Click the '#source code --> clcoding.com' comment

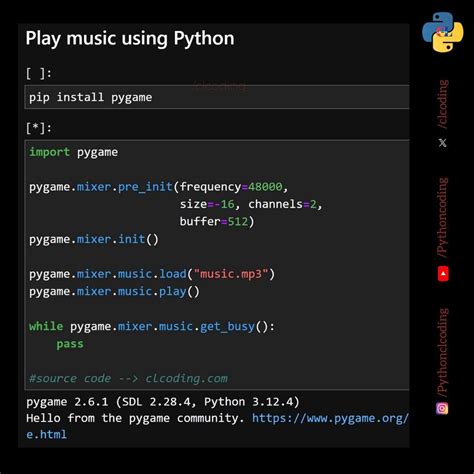point(128,378)
